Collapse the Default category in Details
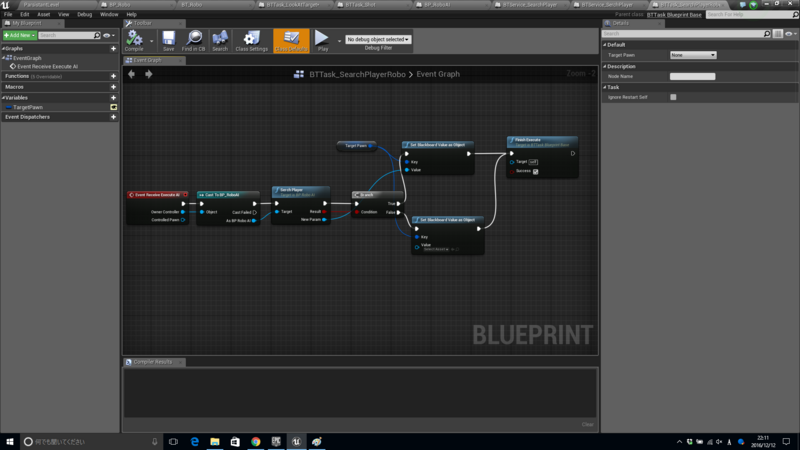The image size is (800, 450). [605, 45]
